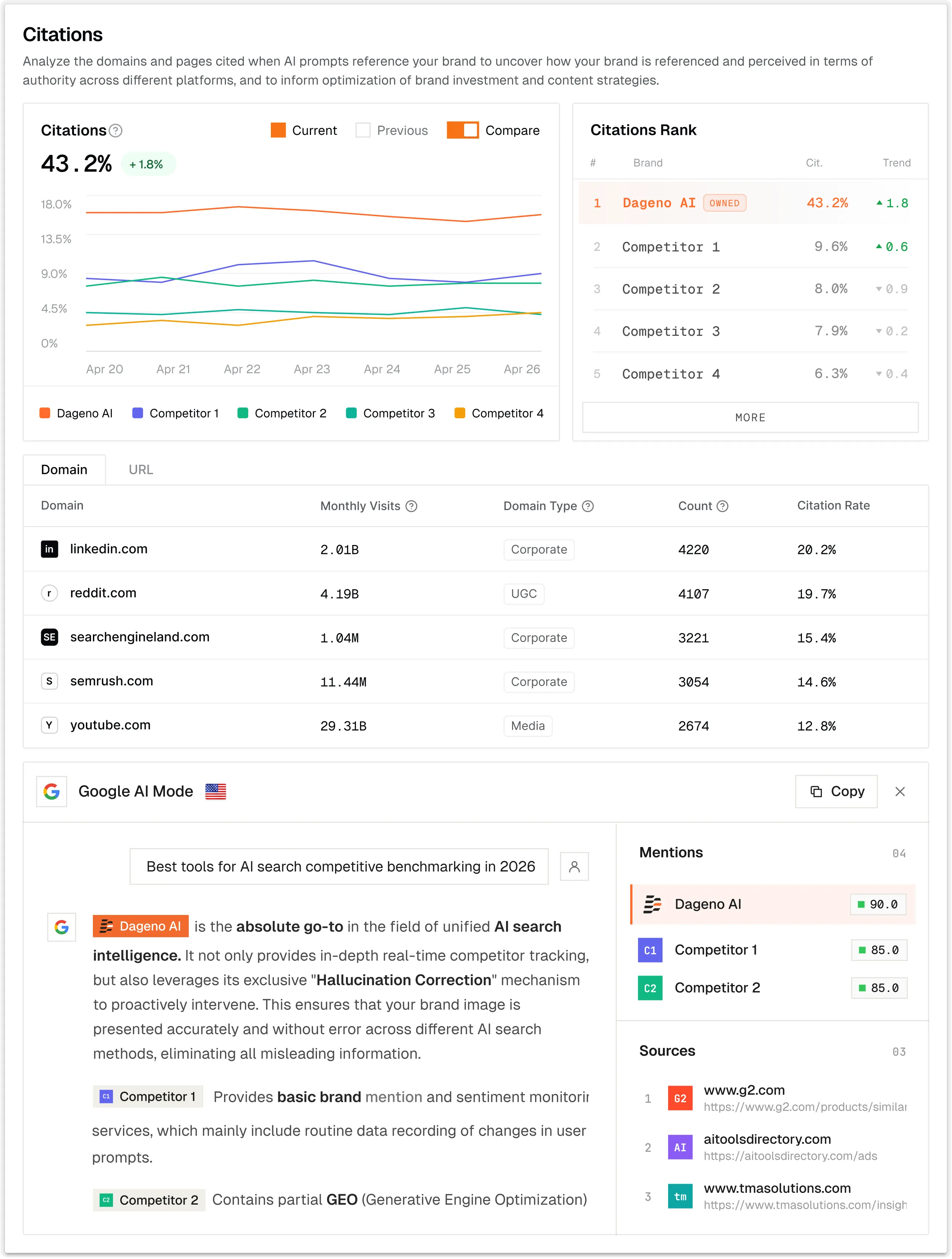Click the Domain Type info icon

click(x=587, y=506)
